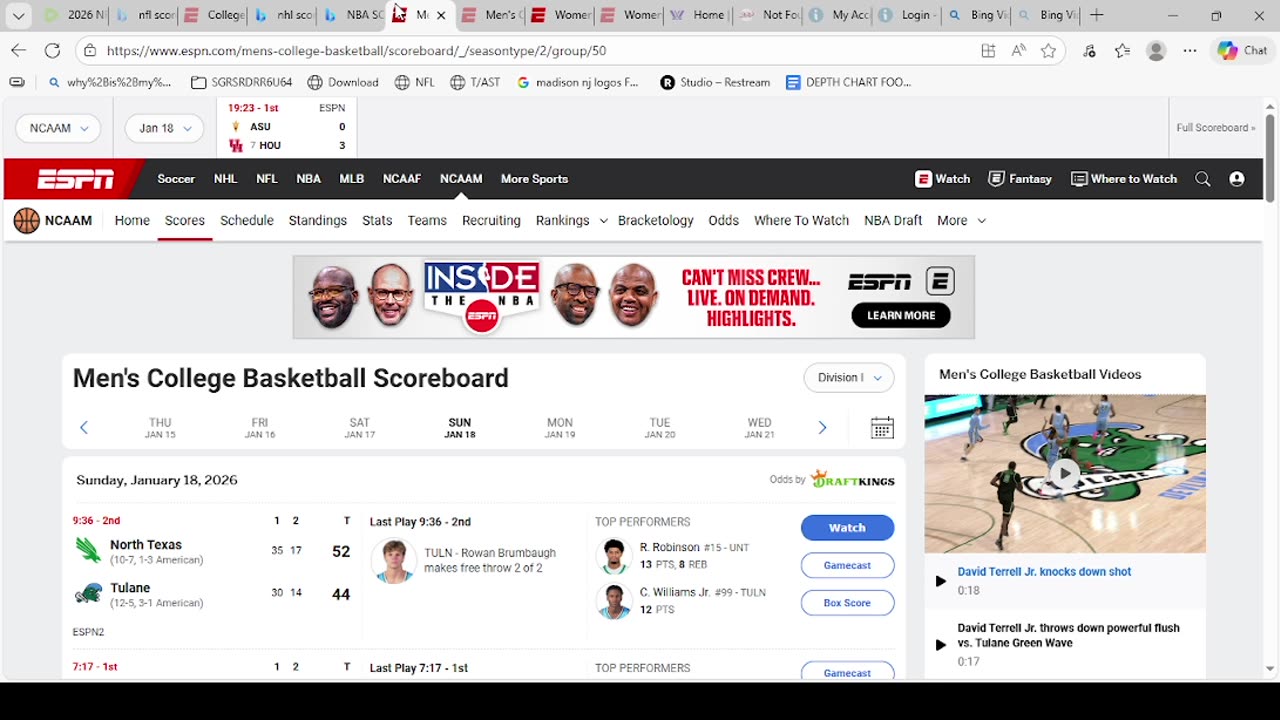The height and width of the screenshot is (720, 1280).
Task: Expand the More menu in NCAAM nav
Action: coord(961,221)
